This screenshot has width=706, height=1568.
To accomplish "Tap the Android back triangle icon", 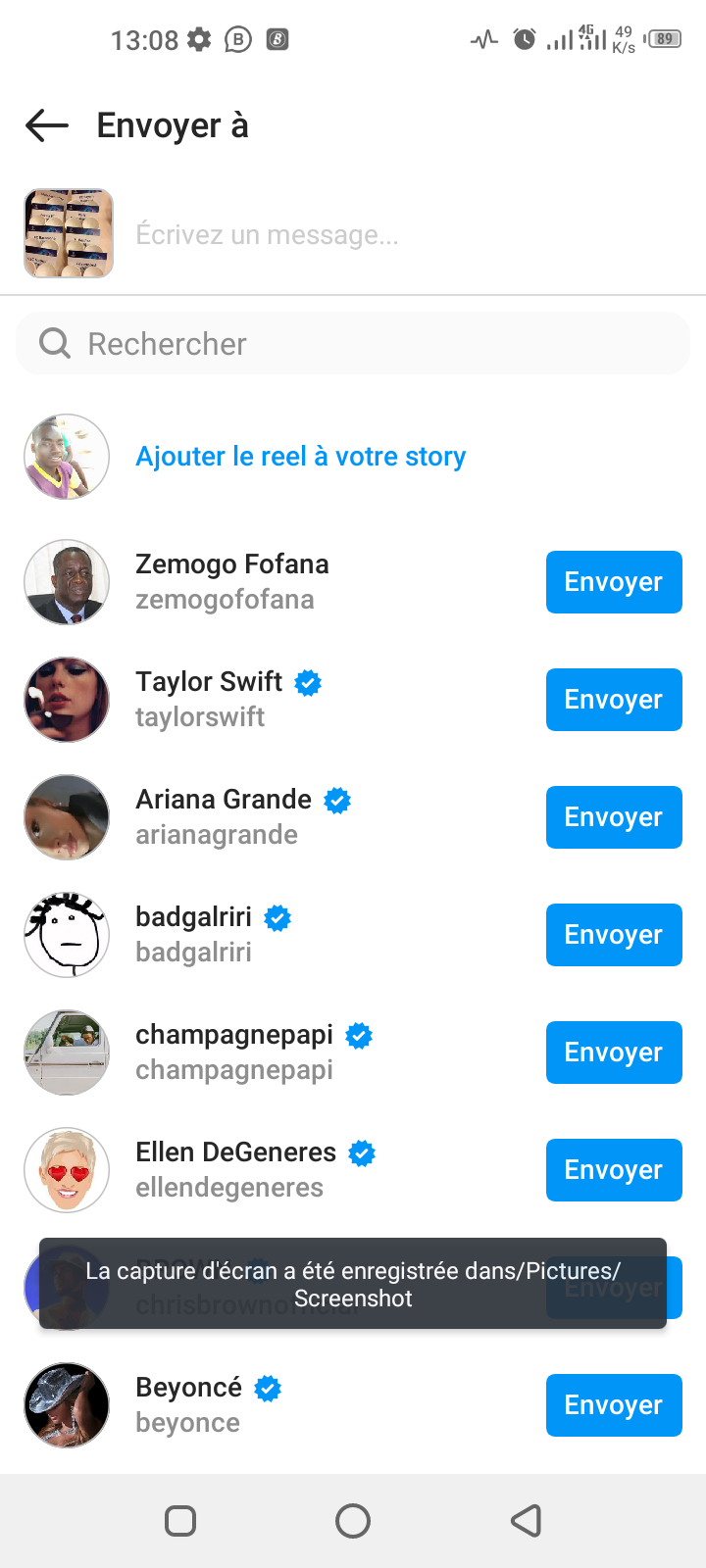I will pyautogui.click(x=527, y=1521).
